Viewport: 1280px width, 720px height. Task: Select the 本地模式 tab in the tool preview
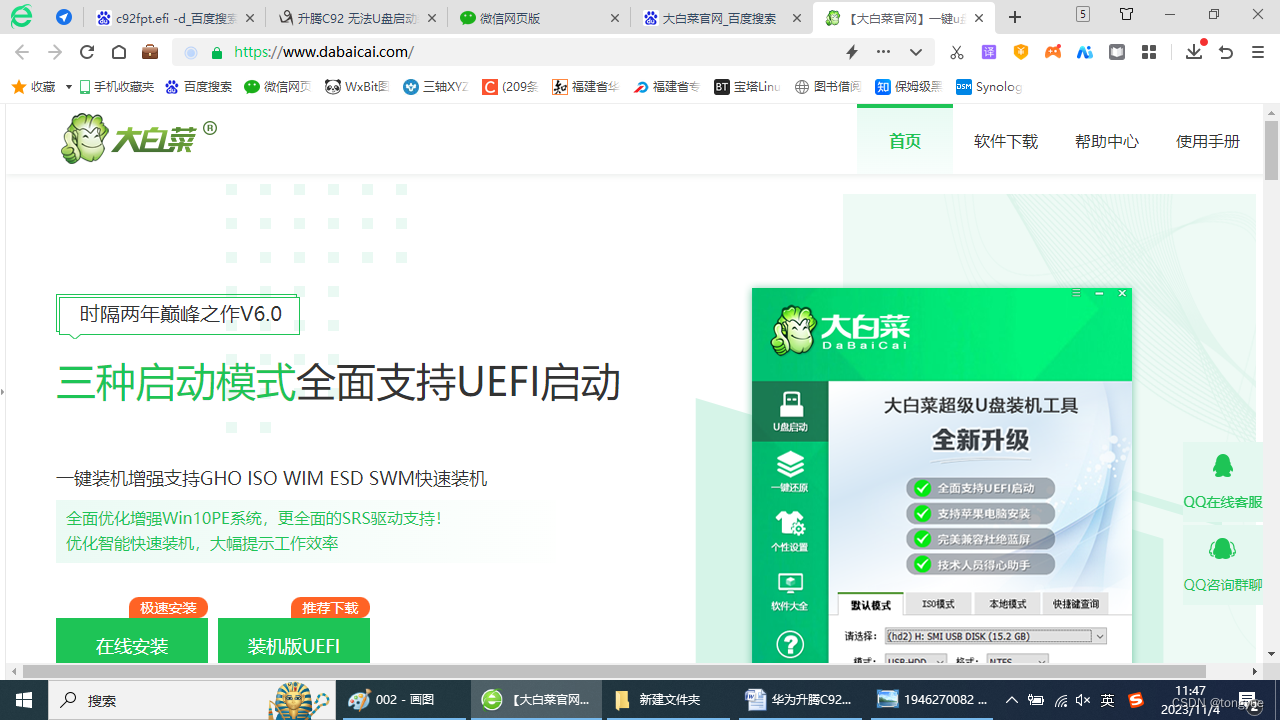click(x=1007, y=605)
